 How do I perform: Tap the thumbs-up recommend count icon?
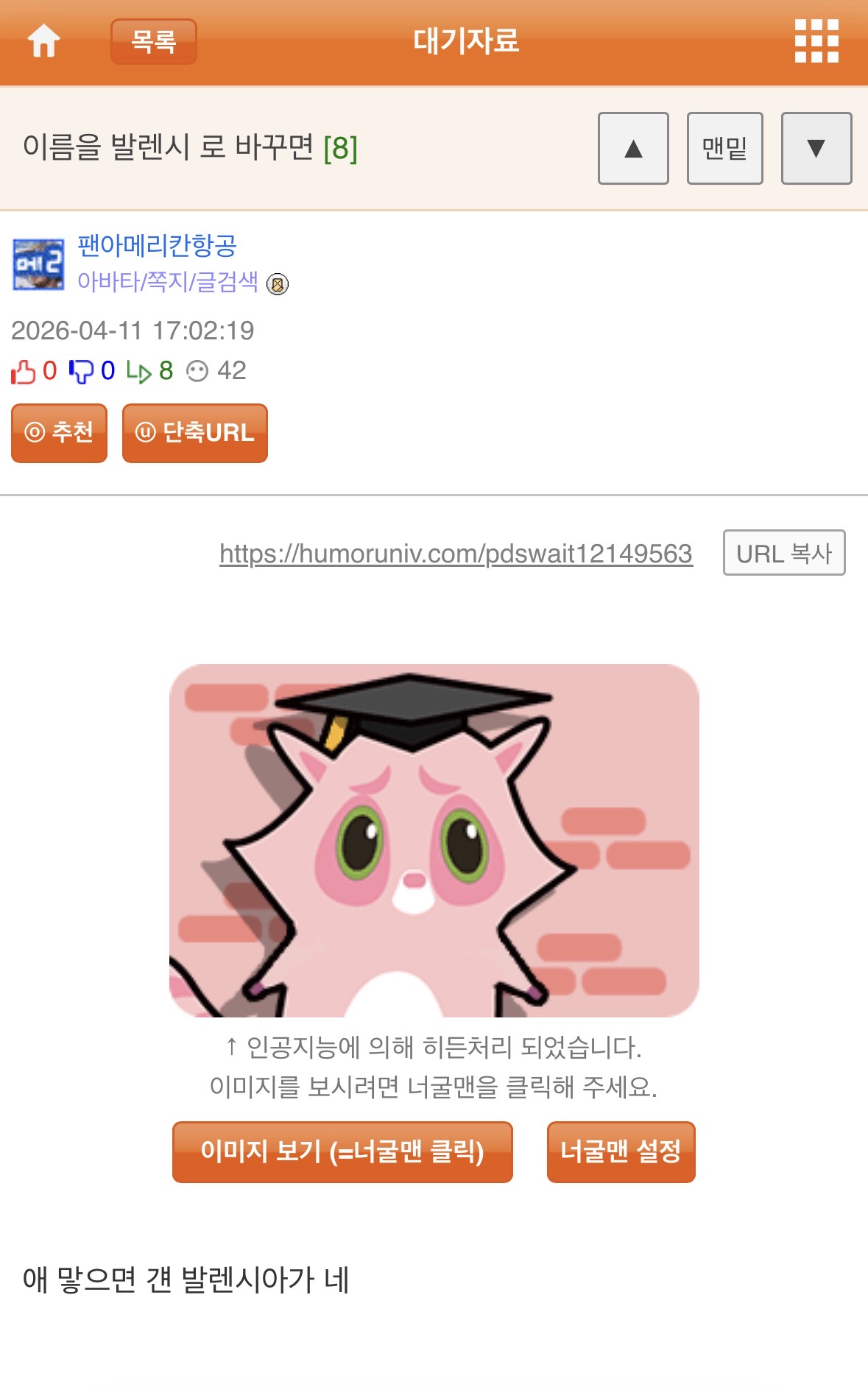point(24,371)
